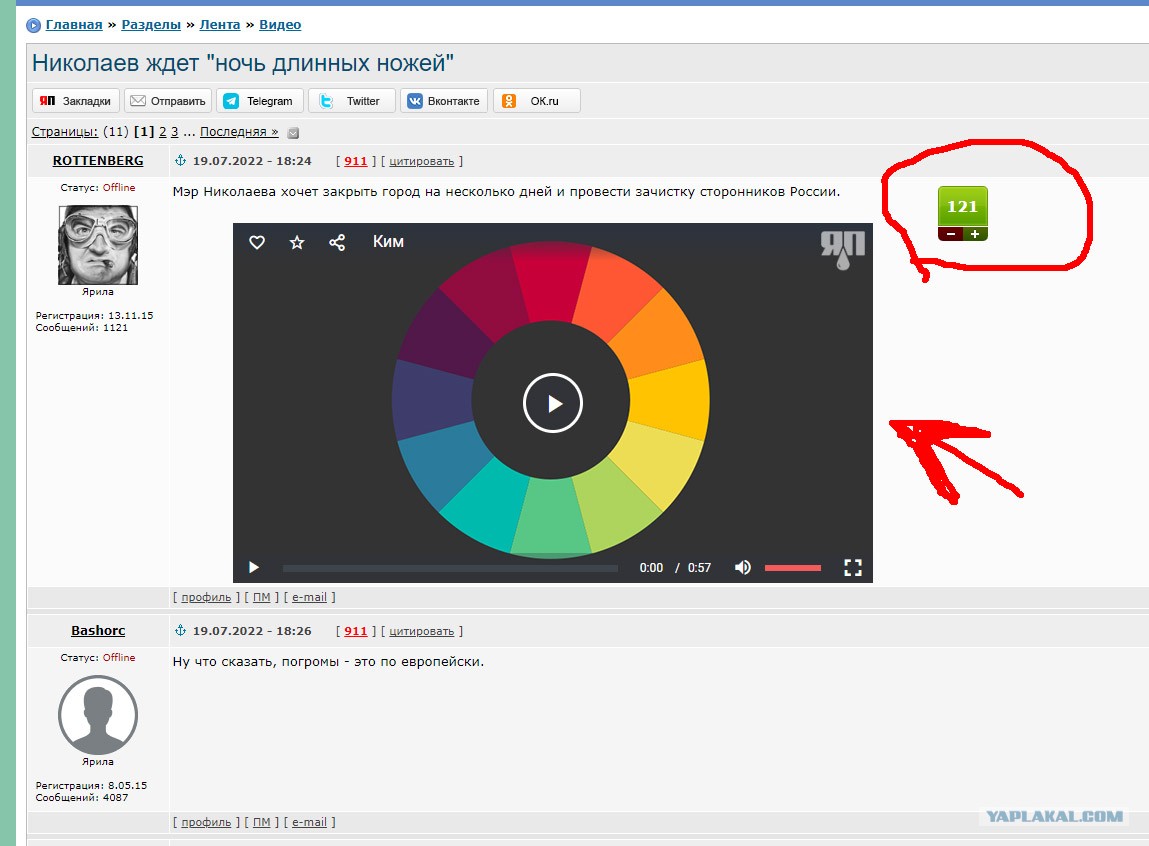Click the topic title Николаев ждет
The width and height of the screenshot is (1149, 846).
tap(243, 63)
